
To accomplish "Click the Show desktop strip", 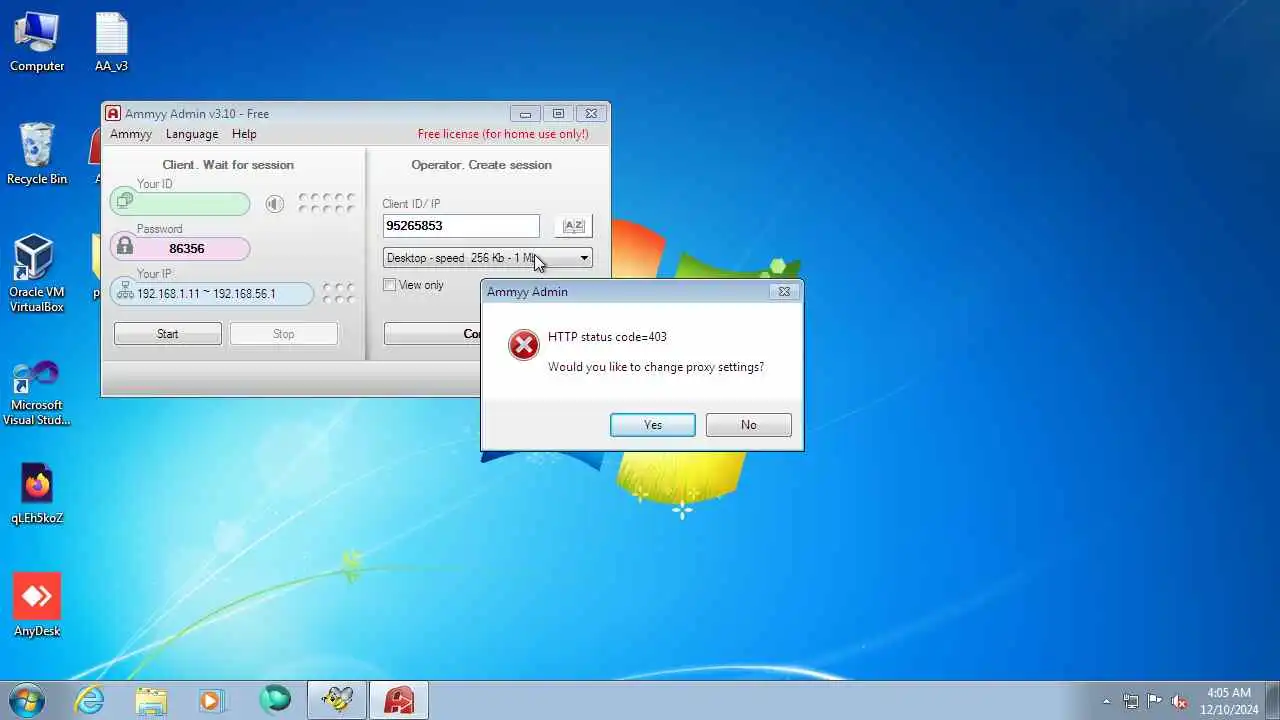I will 1272,700.
